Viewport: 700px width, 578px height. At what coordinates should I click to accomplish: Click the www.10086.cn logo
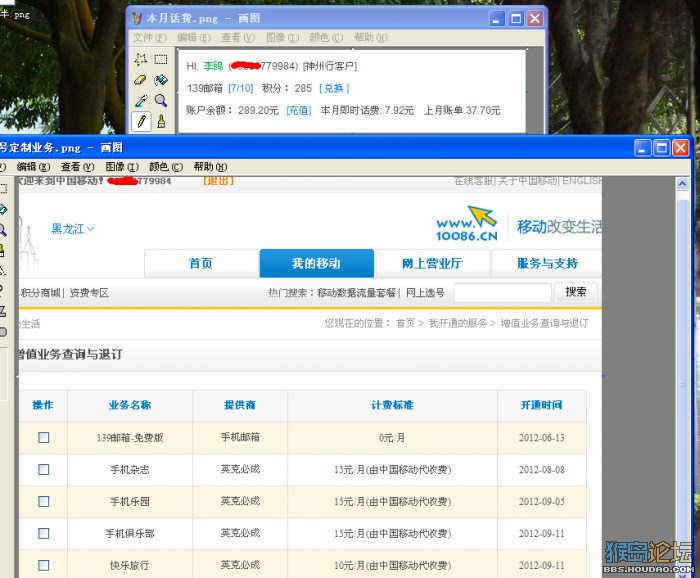(x=467, y=224)
